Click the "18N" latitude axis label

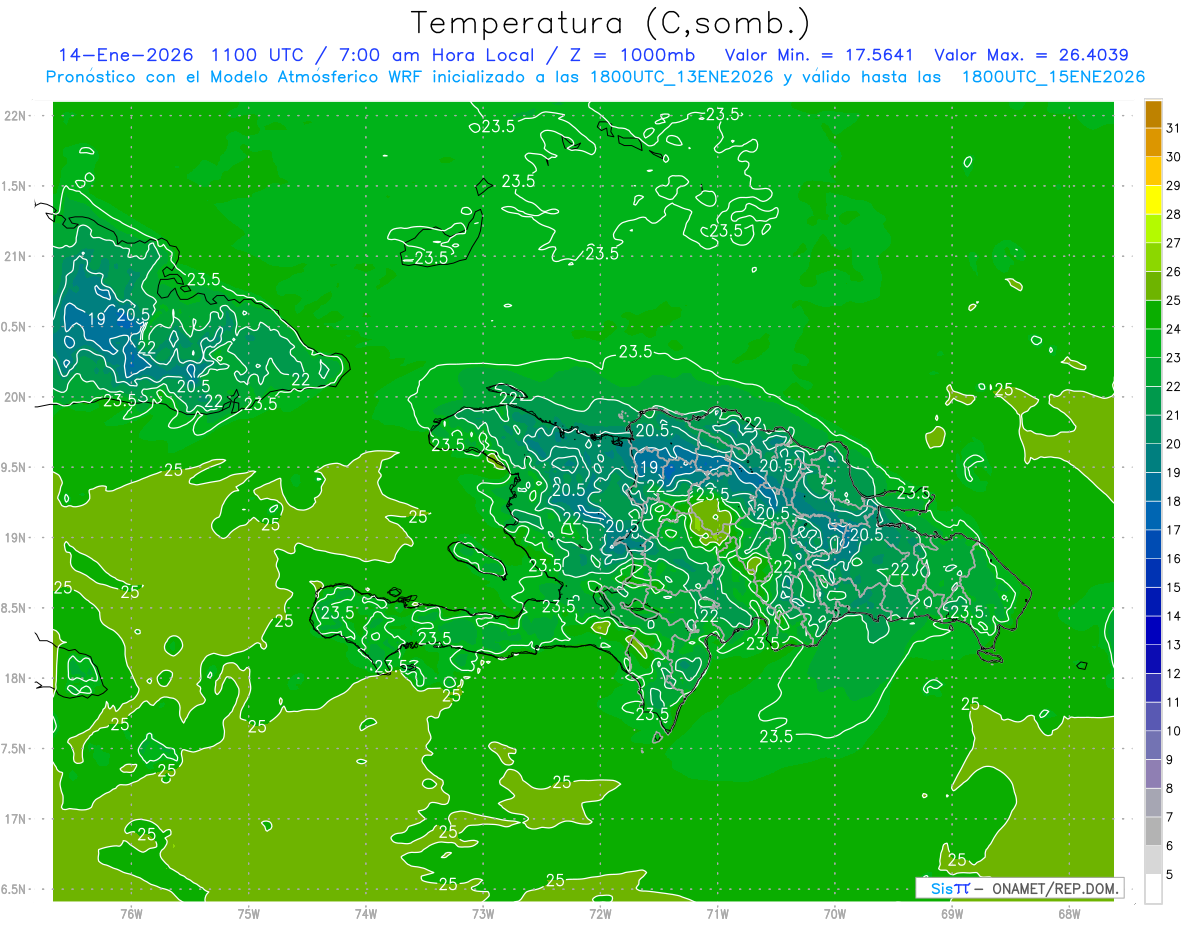click(x=16, y=678)
